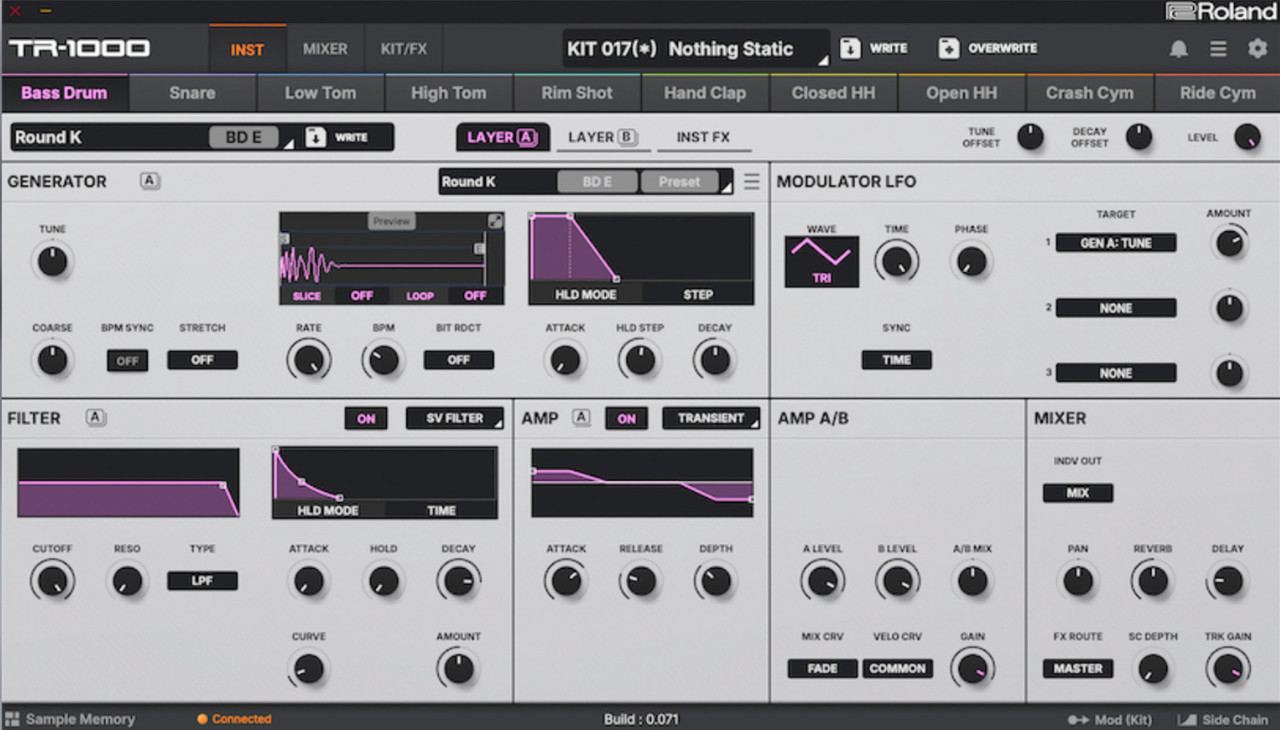
Task: Click the amp A/B GAIN knob
Action: (x=973, y=668)
